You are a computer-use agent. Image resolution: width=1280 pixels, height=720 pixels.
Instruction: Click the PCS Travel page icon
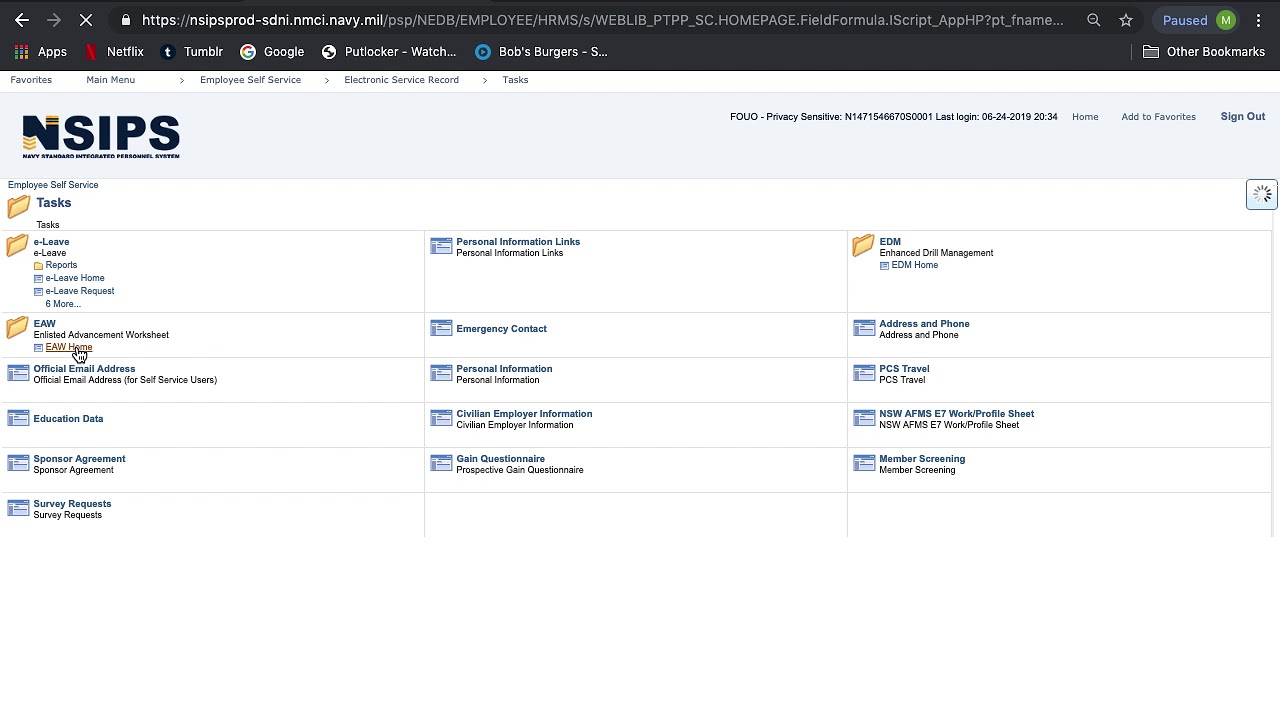(864, 373)
